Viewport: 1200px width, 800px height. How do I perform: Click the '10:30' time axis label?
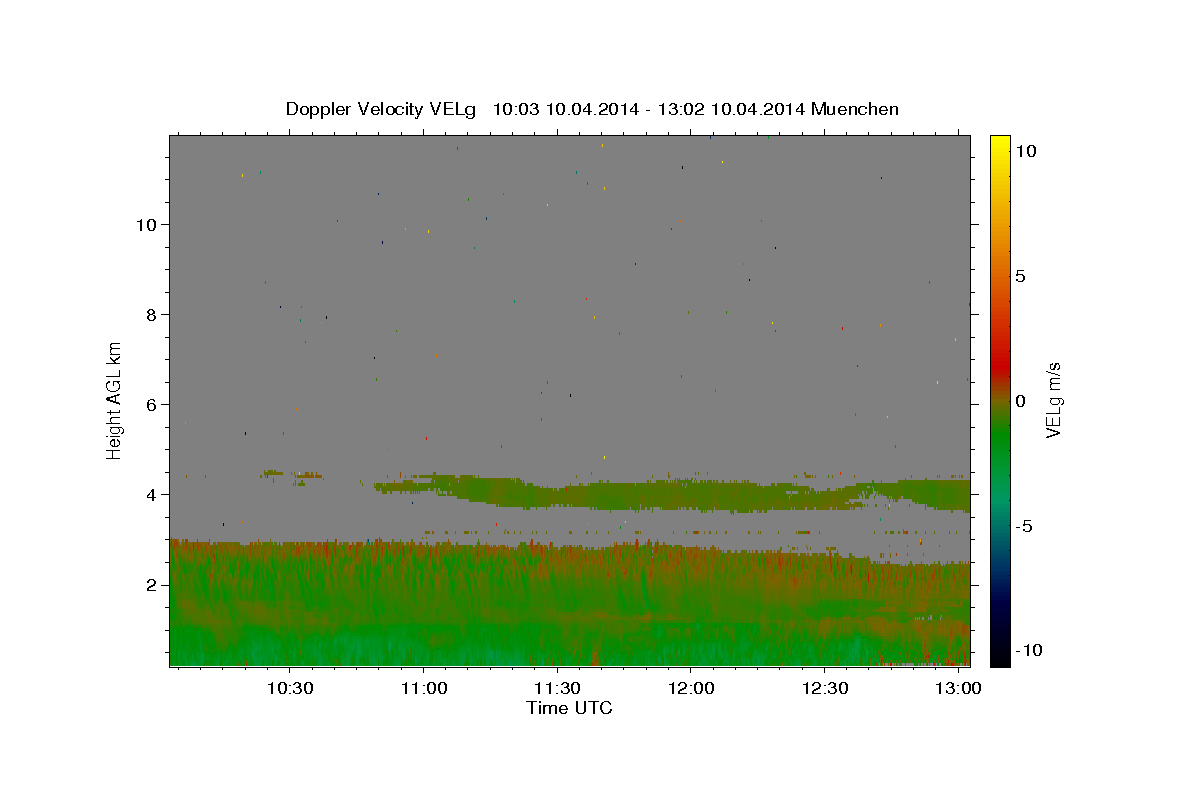coord(290,689)
